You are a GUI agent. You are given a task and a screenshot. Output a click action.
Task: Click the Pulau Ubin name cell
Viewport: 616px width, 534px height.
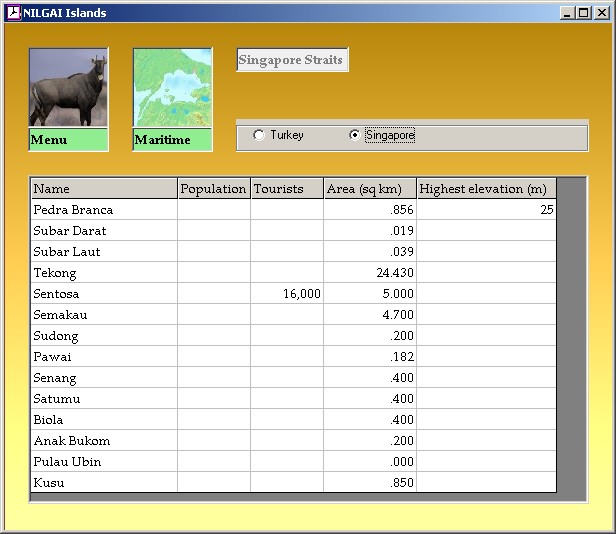coord(104,462)
